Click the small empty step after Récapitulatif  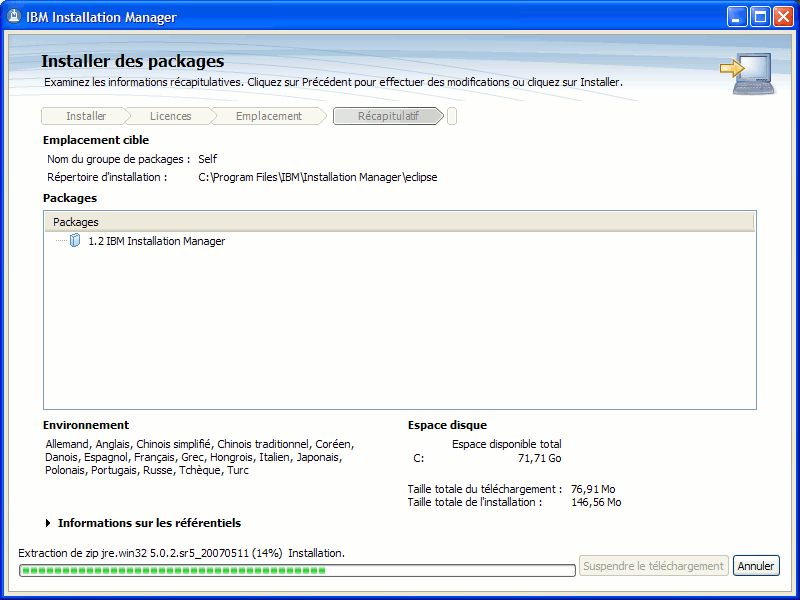click(x=452, y=116)
